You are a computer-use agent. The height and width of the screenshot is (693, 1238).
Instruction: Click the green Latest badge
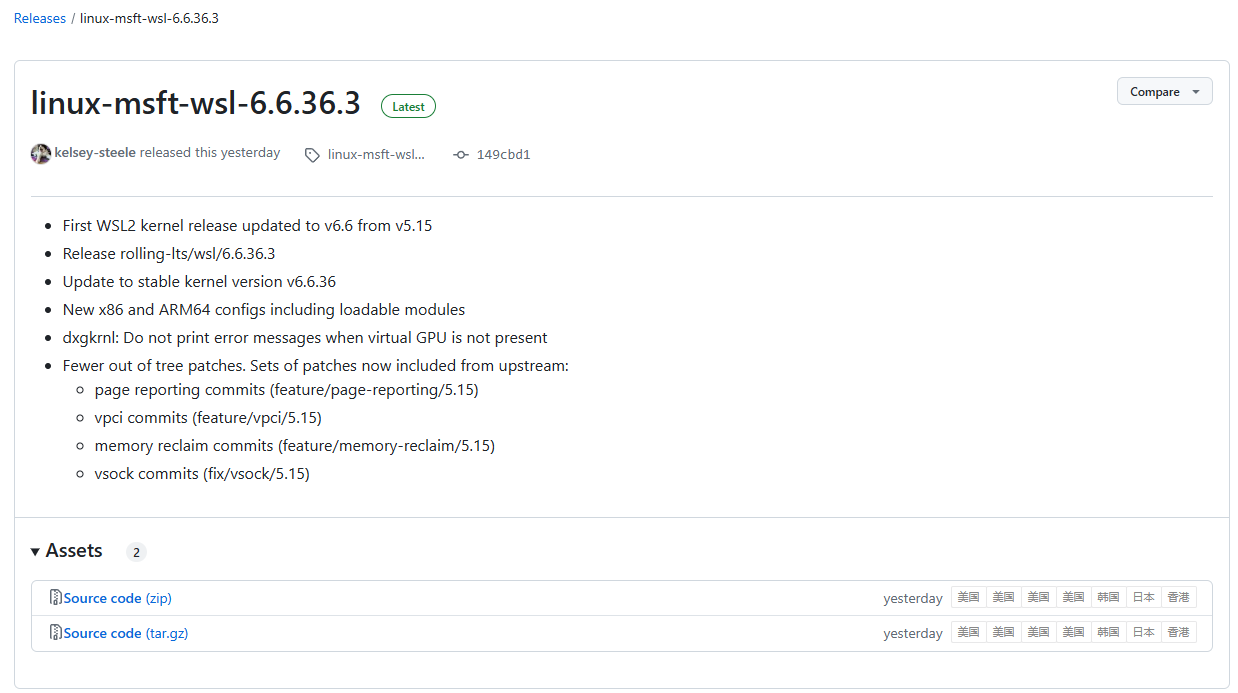pos(408,106)
